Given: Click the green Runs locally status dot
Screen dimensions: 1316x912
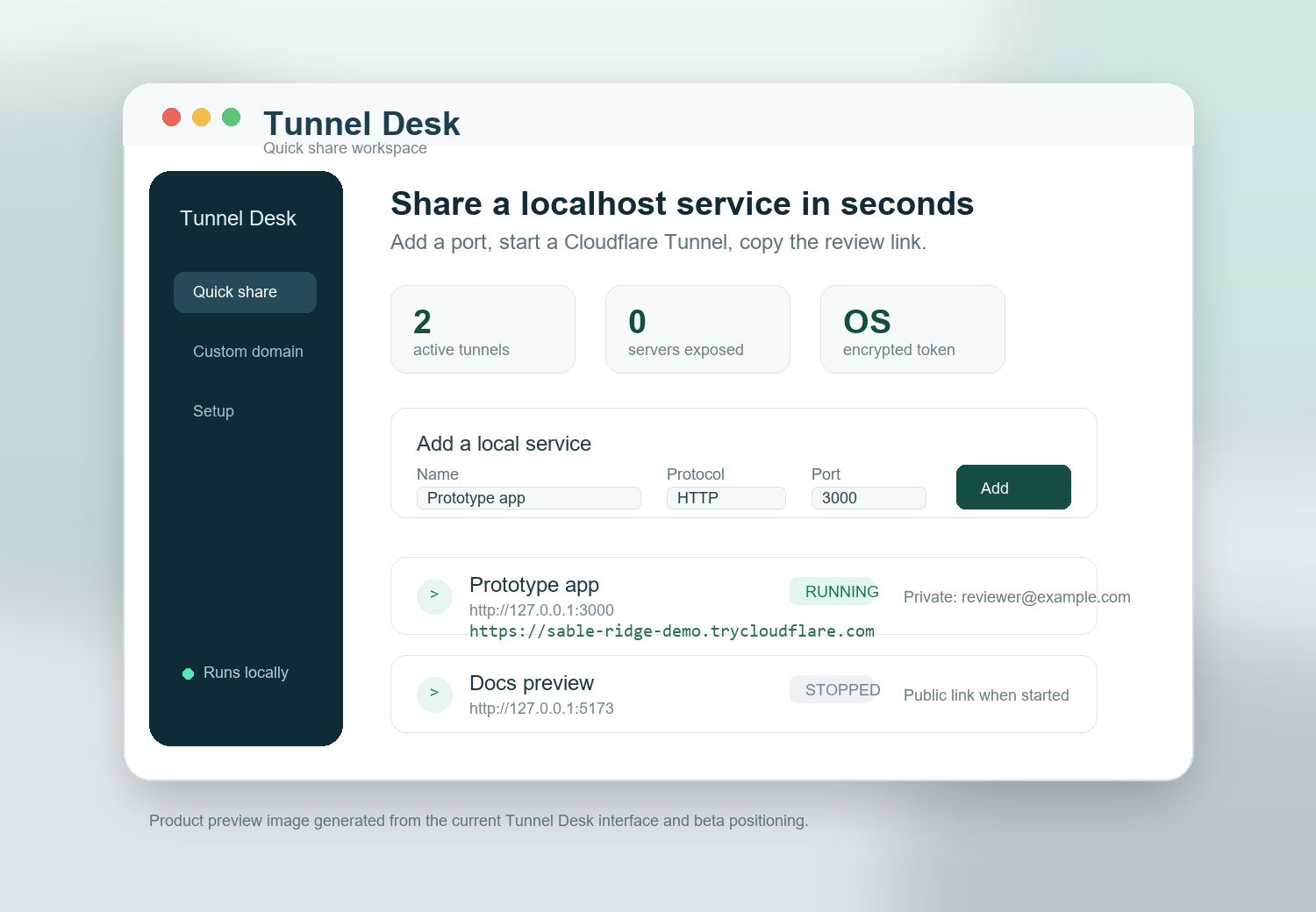Looking at the screenshot, I should [x=188, y=673].
